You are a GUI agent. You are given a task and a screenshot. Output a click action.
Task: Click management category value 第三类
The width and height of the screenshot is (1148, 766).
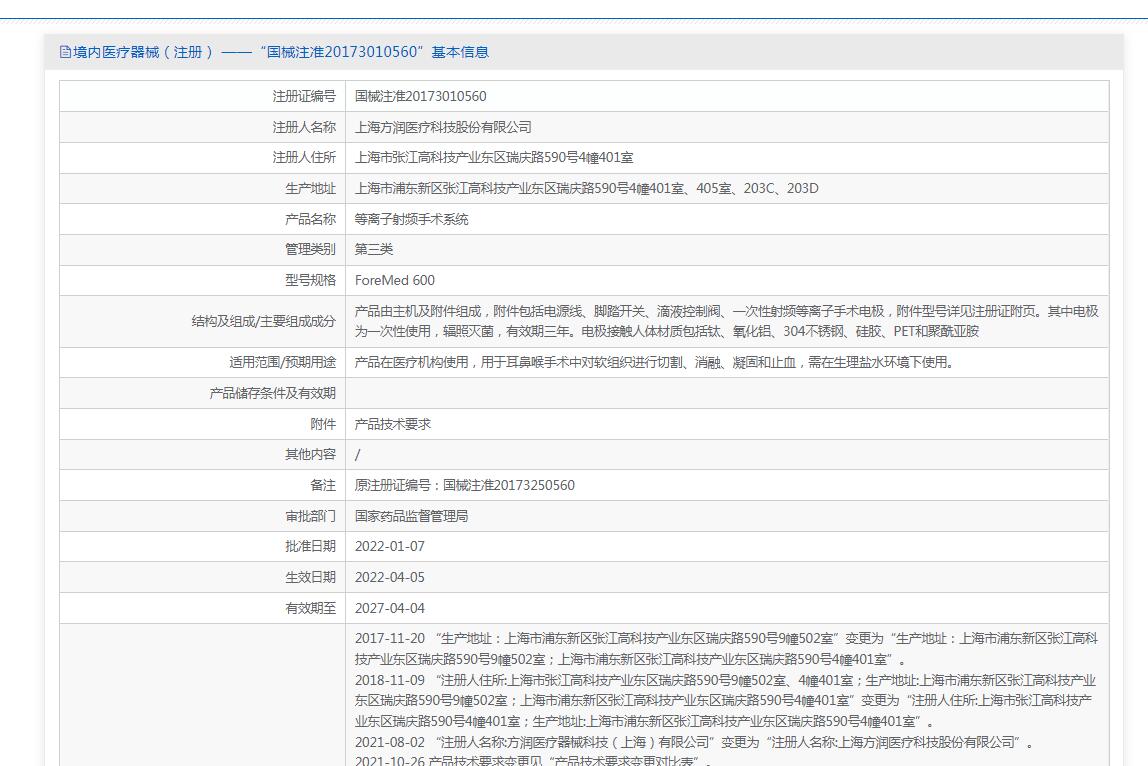coord(374,249)
